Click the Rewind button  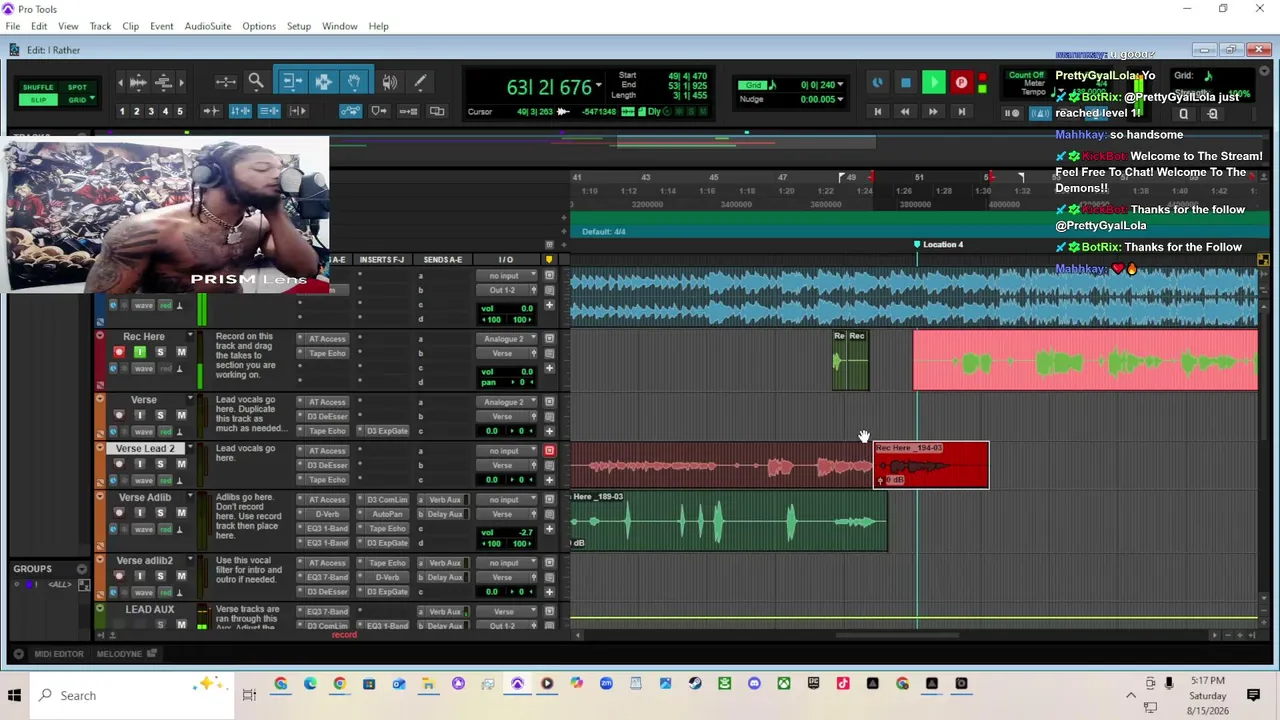[x=905, y=112]
